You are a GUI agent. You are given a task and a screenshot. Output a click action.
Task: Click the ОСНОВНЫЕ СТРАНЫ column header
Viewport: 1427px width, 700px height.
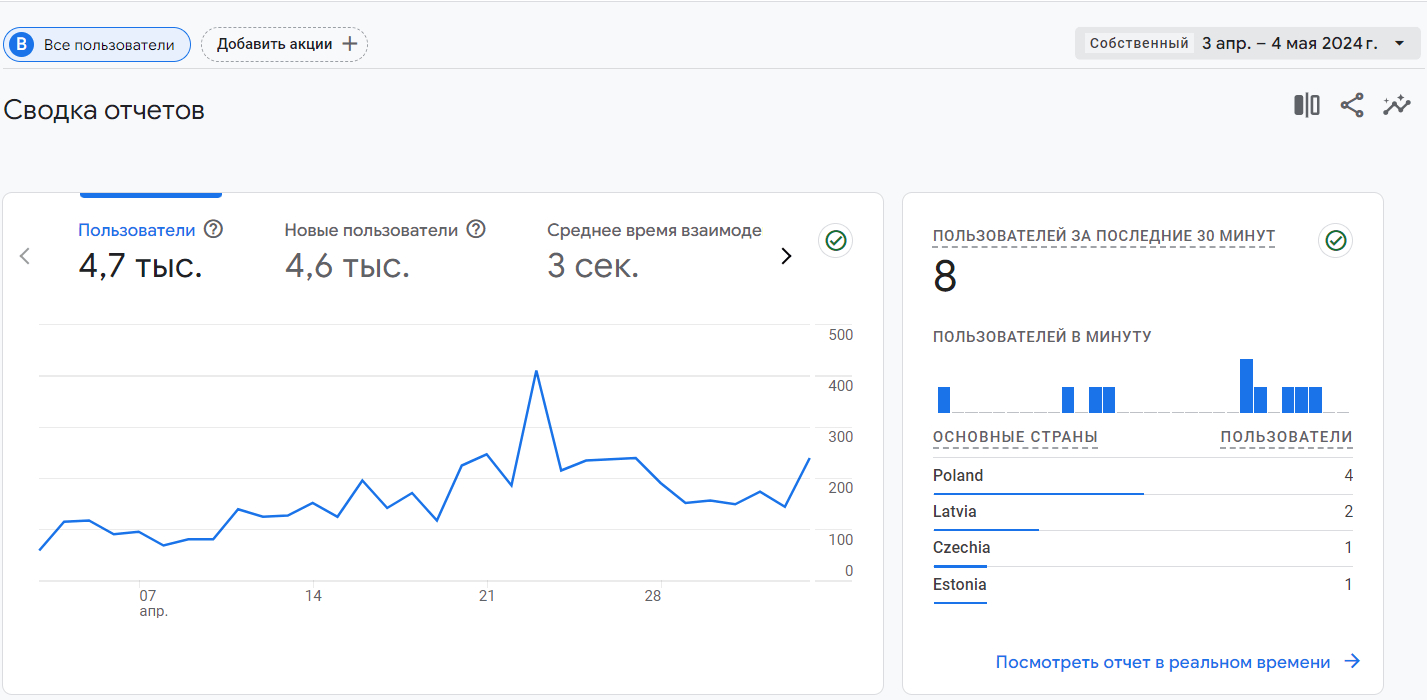[x=1015, y=437]
